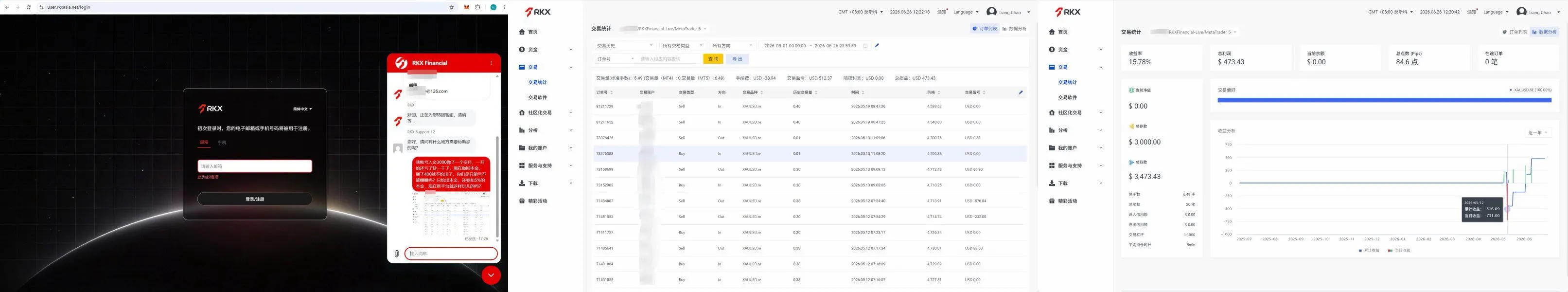Click the USD -576.84 profit cell
This screenshot has width=1568, height=292.
pos(976,201)
